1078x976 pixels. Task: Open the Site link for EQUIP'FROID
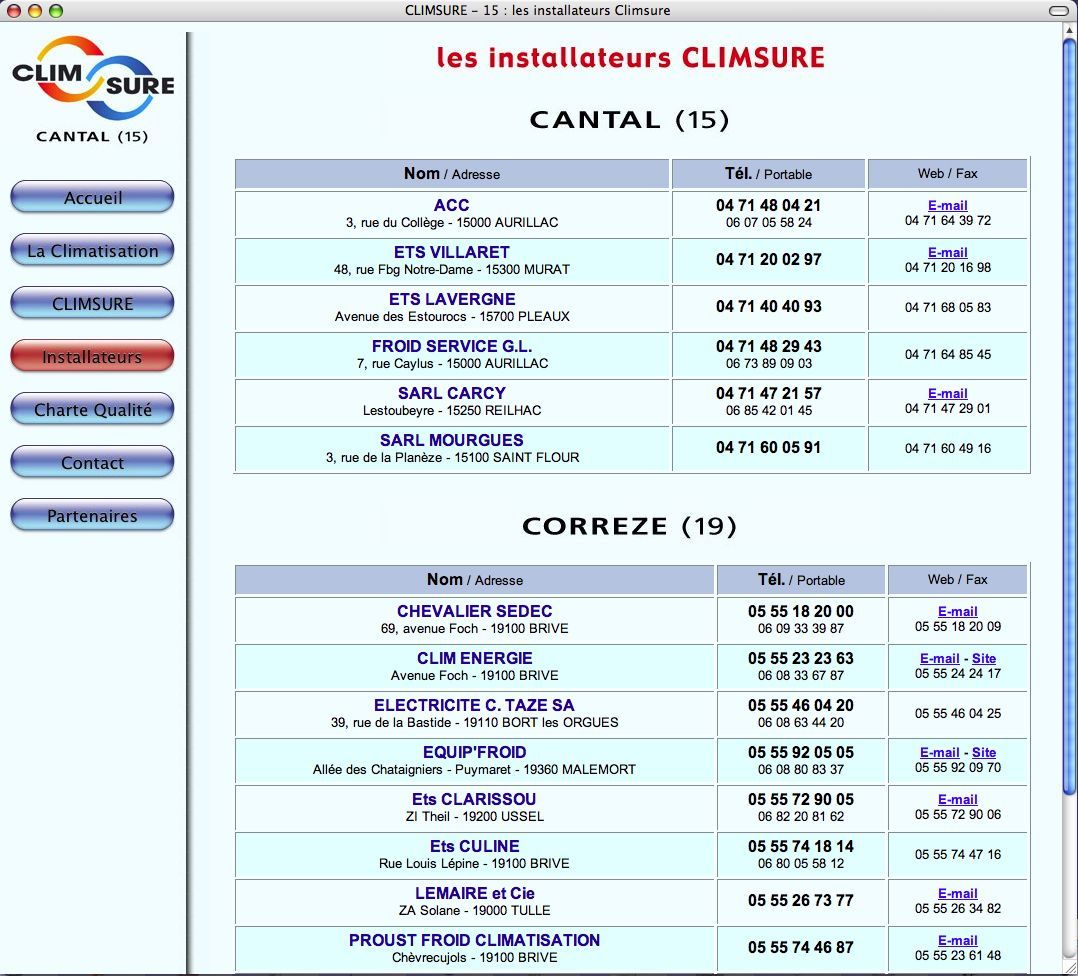pos(984,752)
